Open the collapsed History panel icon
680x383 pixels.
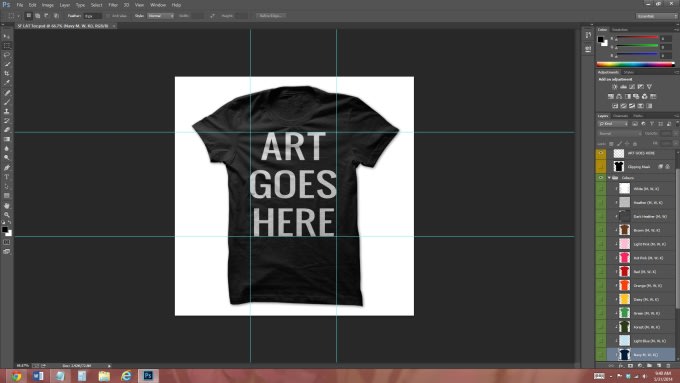[588, 35]
